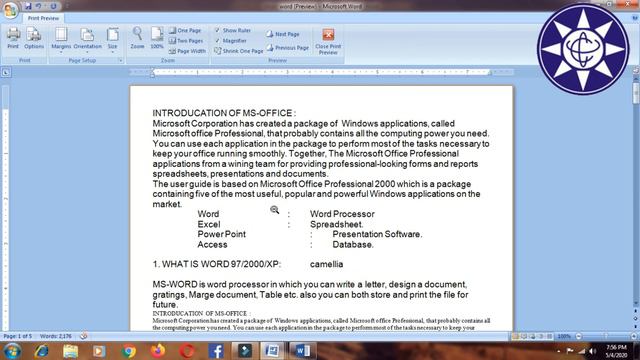Select the Print Preview ribbon tab
This screenshot has height=360, width=640.
click(x=43, y=18)
